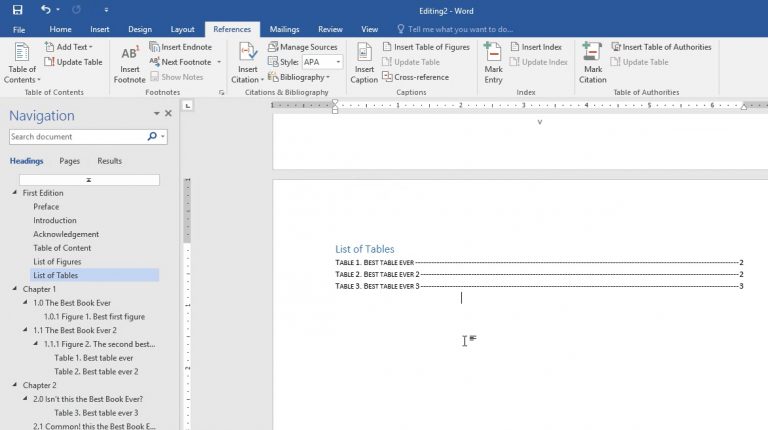Open the Add Text dropdown
This screenshot has height=430, width=768.
[69, 47]
